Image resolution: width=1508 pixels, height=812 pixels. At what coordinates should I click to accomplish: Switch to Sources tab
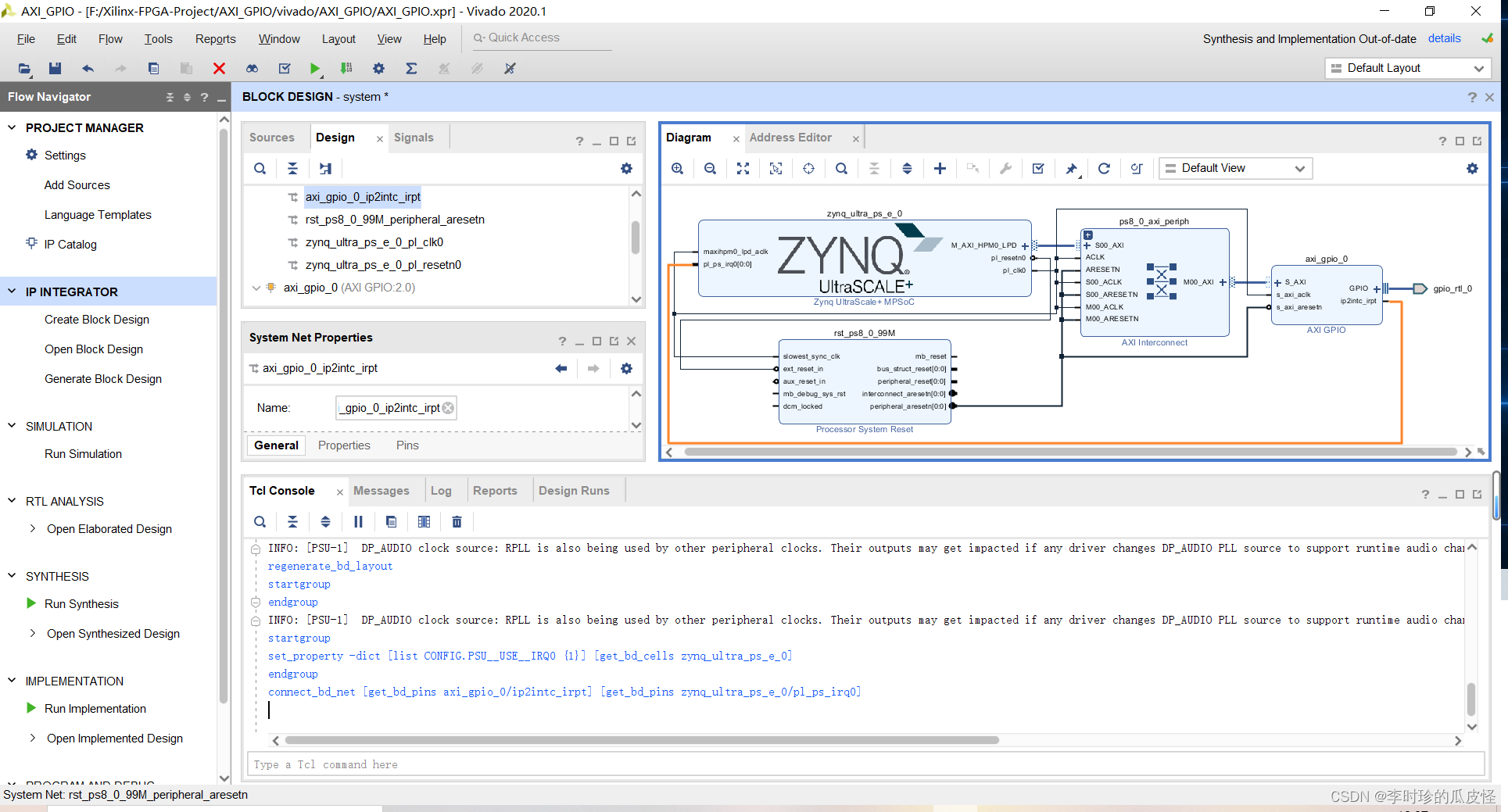tap(272, 138)
